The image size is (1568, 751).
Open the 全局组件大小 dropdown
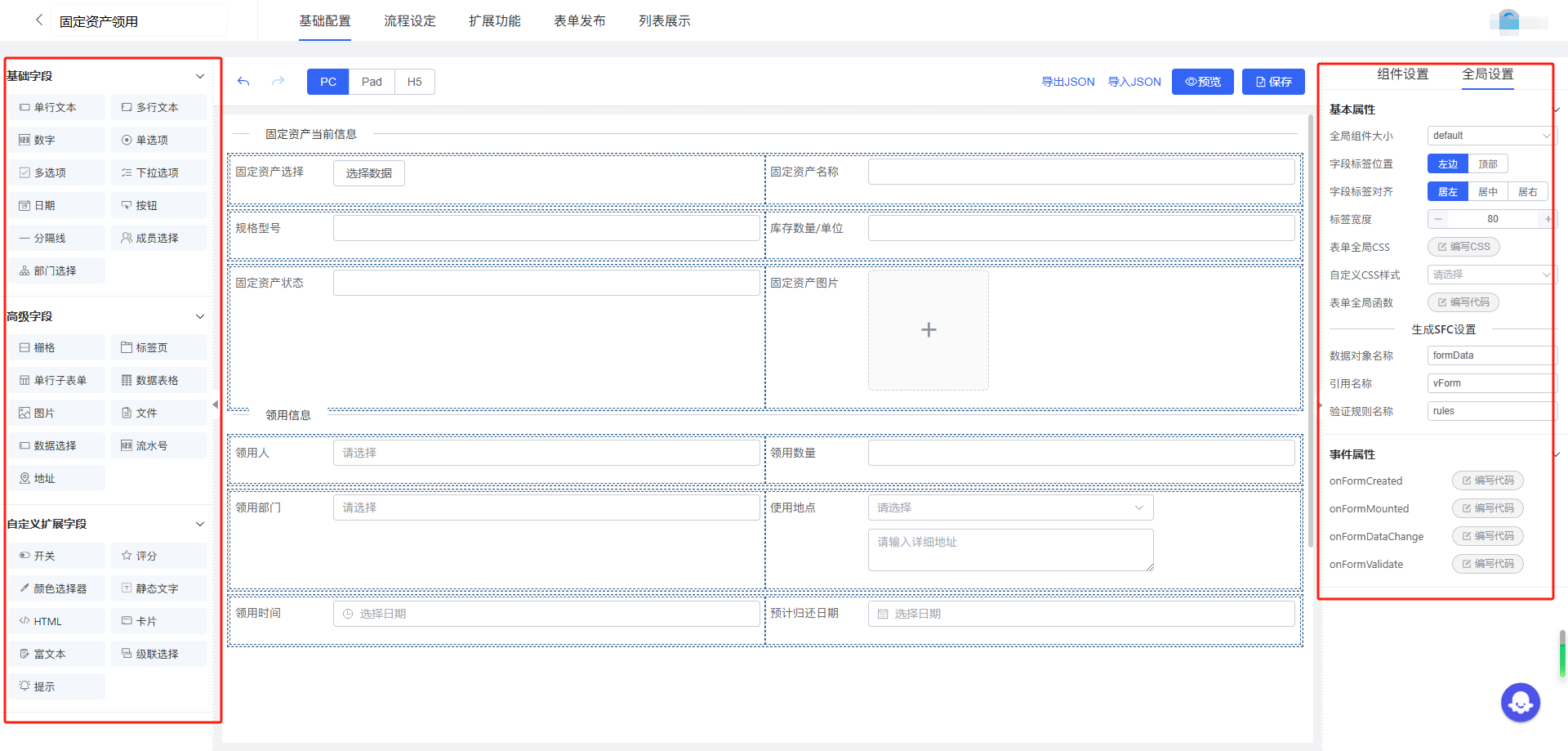tap(1490, 136)
